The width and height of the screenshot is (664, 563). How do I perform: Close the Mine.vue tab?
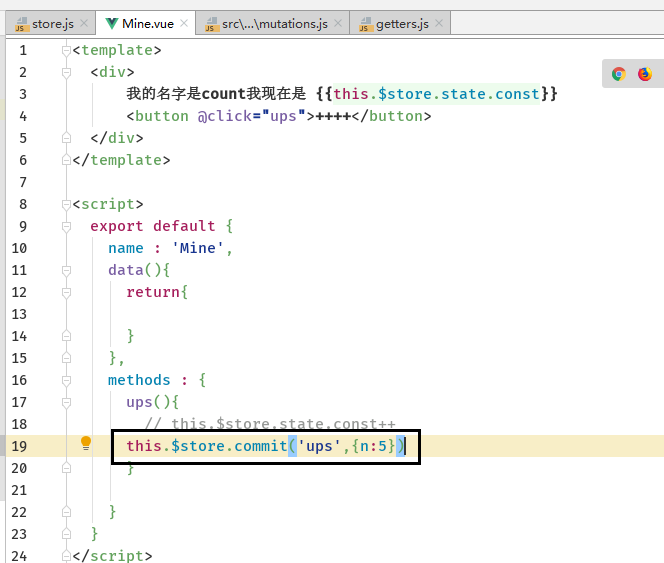(x=184, y=23)
